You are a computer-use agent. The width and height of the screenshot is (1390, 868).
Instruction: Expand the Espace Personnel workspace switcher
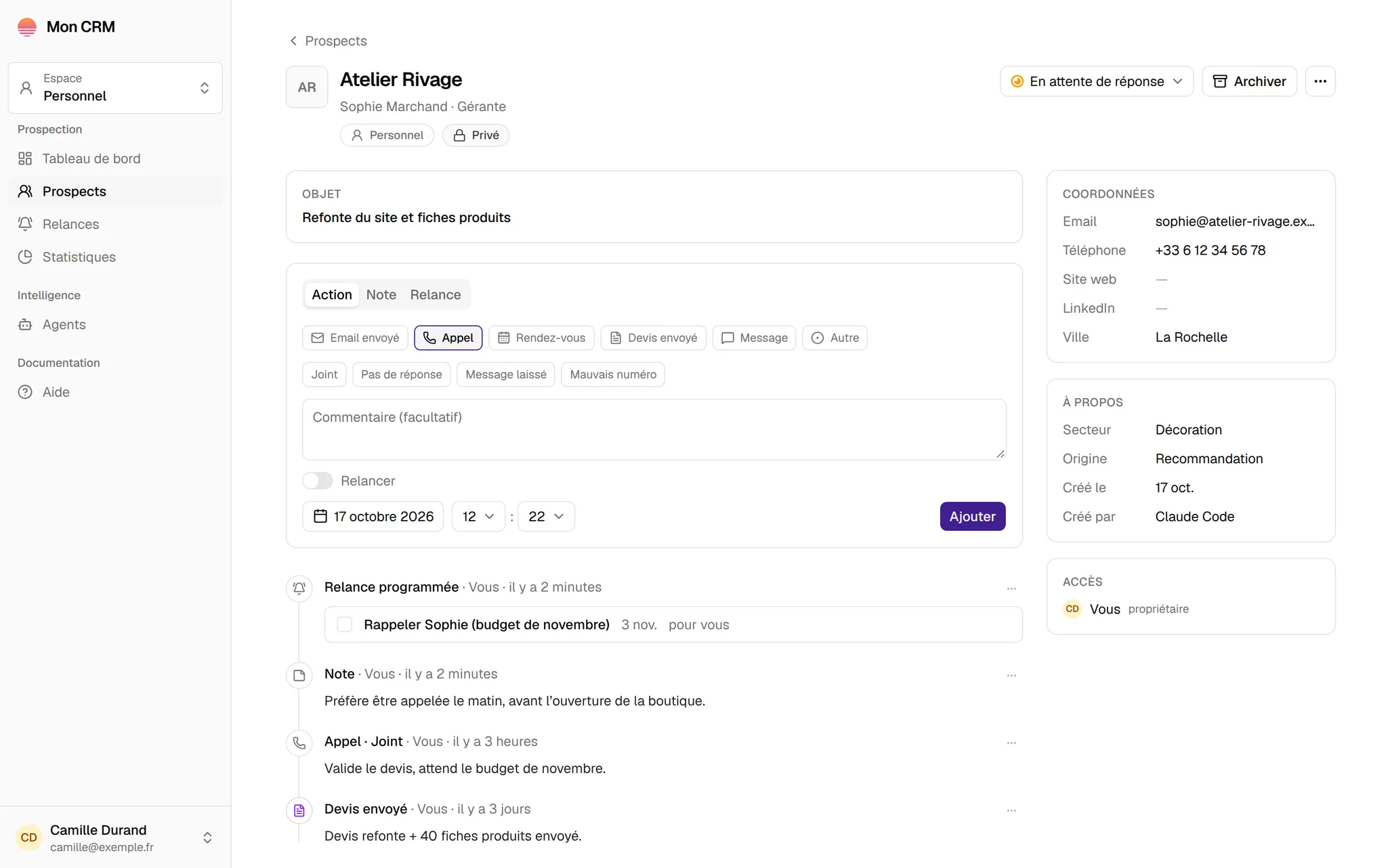click(115, 88)
